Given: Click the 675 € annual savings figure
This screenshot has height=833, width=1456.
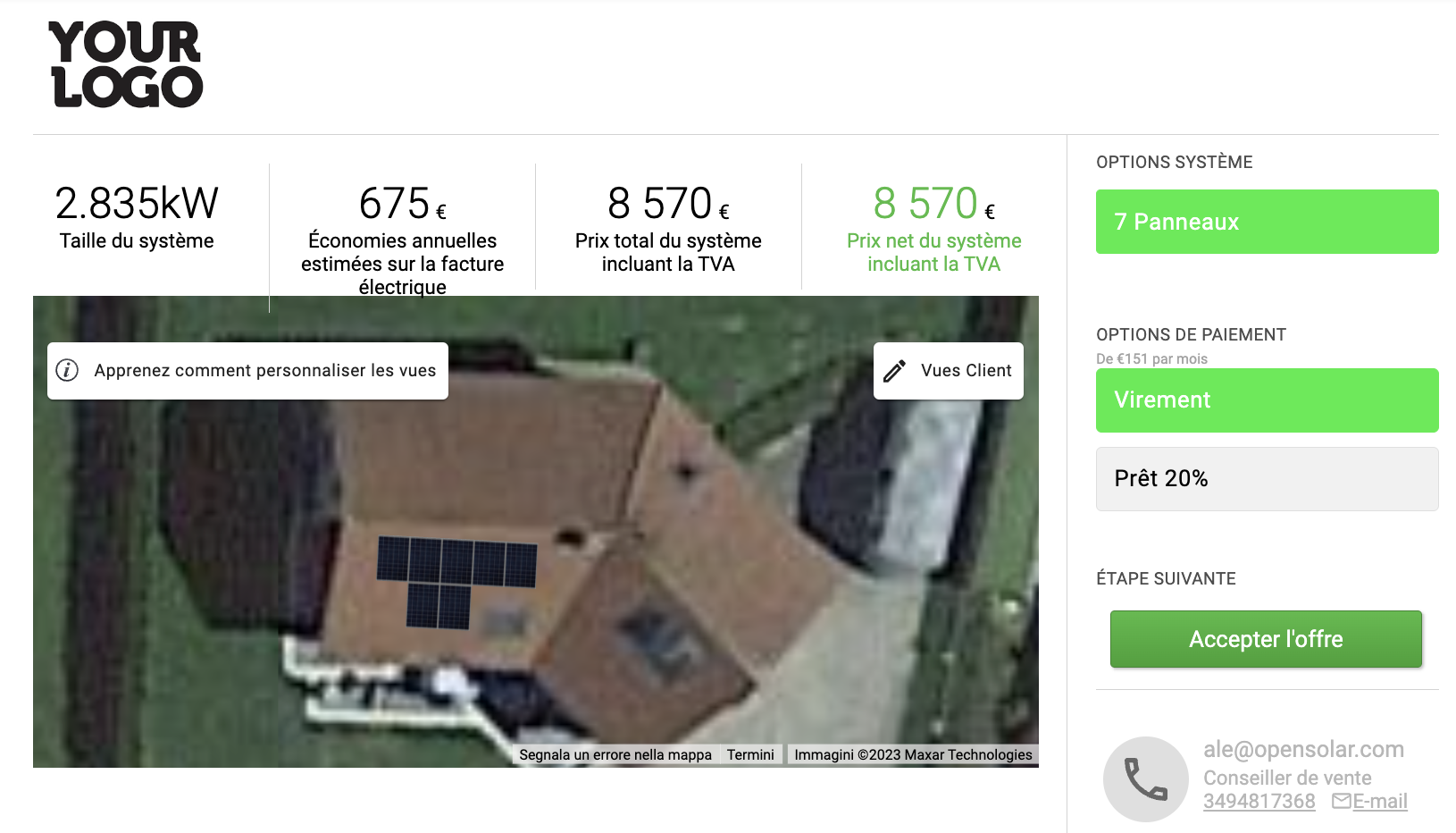Looking at the screenshot, I should pos(402,203).
